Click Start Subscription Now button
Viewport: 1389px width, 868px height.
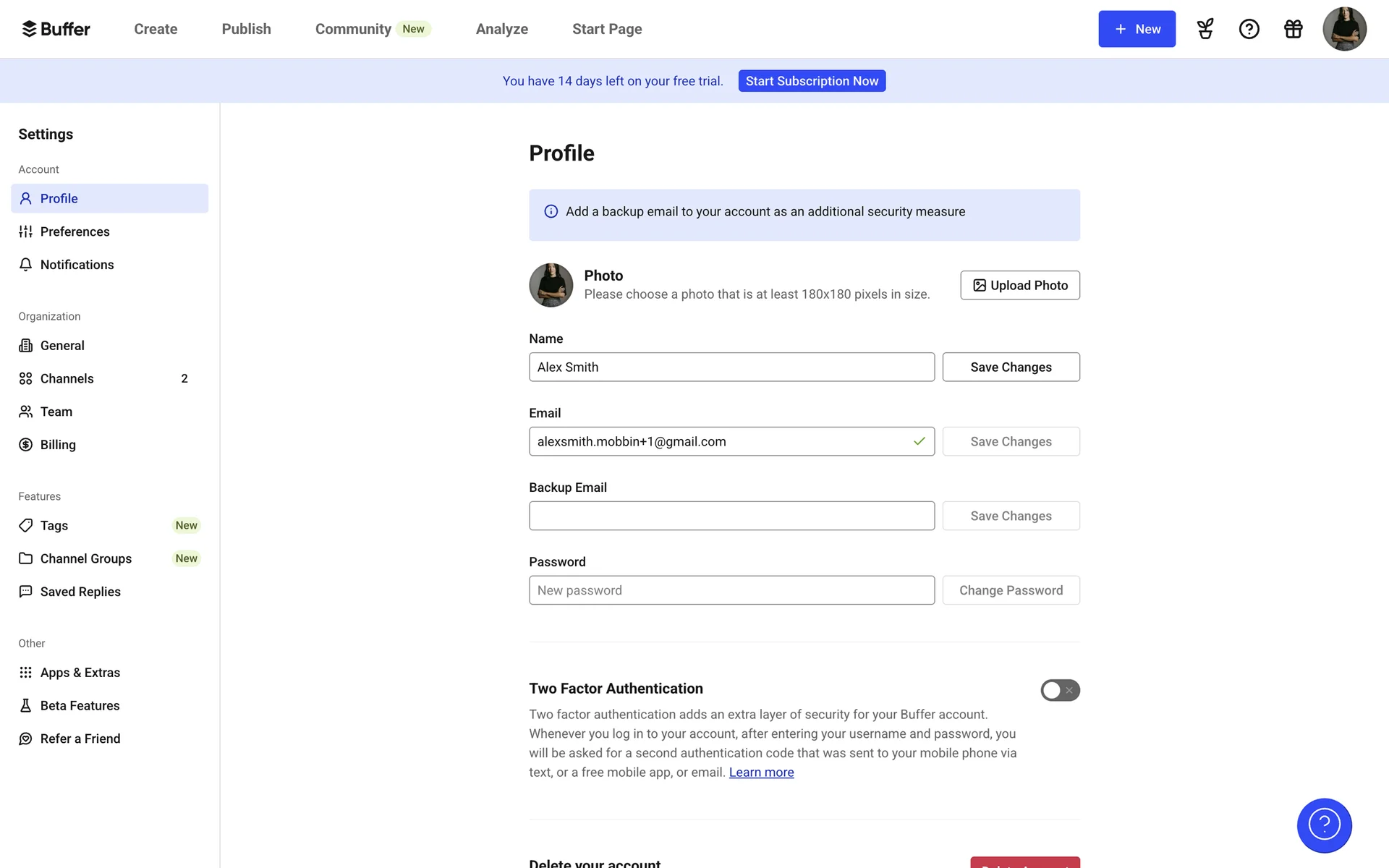812,81
